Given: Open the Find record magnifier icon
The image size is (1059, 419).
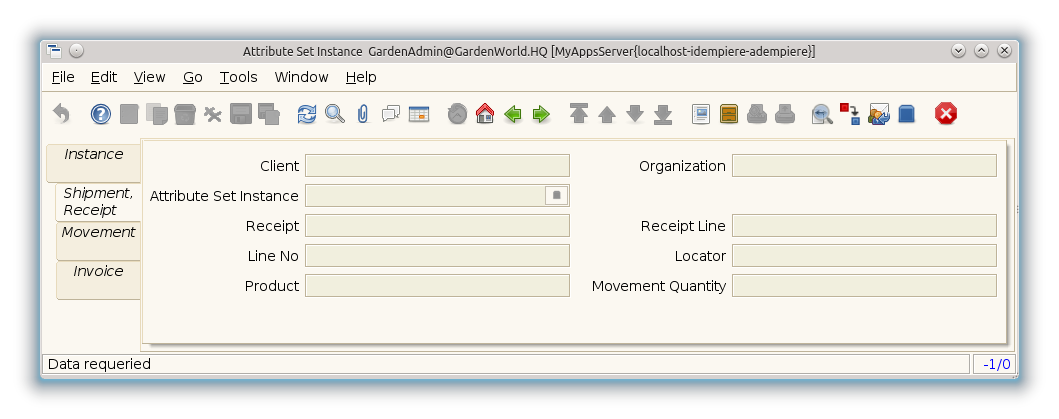Looking at the screenshot, I should (335, 114).
